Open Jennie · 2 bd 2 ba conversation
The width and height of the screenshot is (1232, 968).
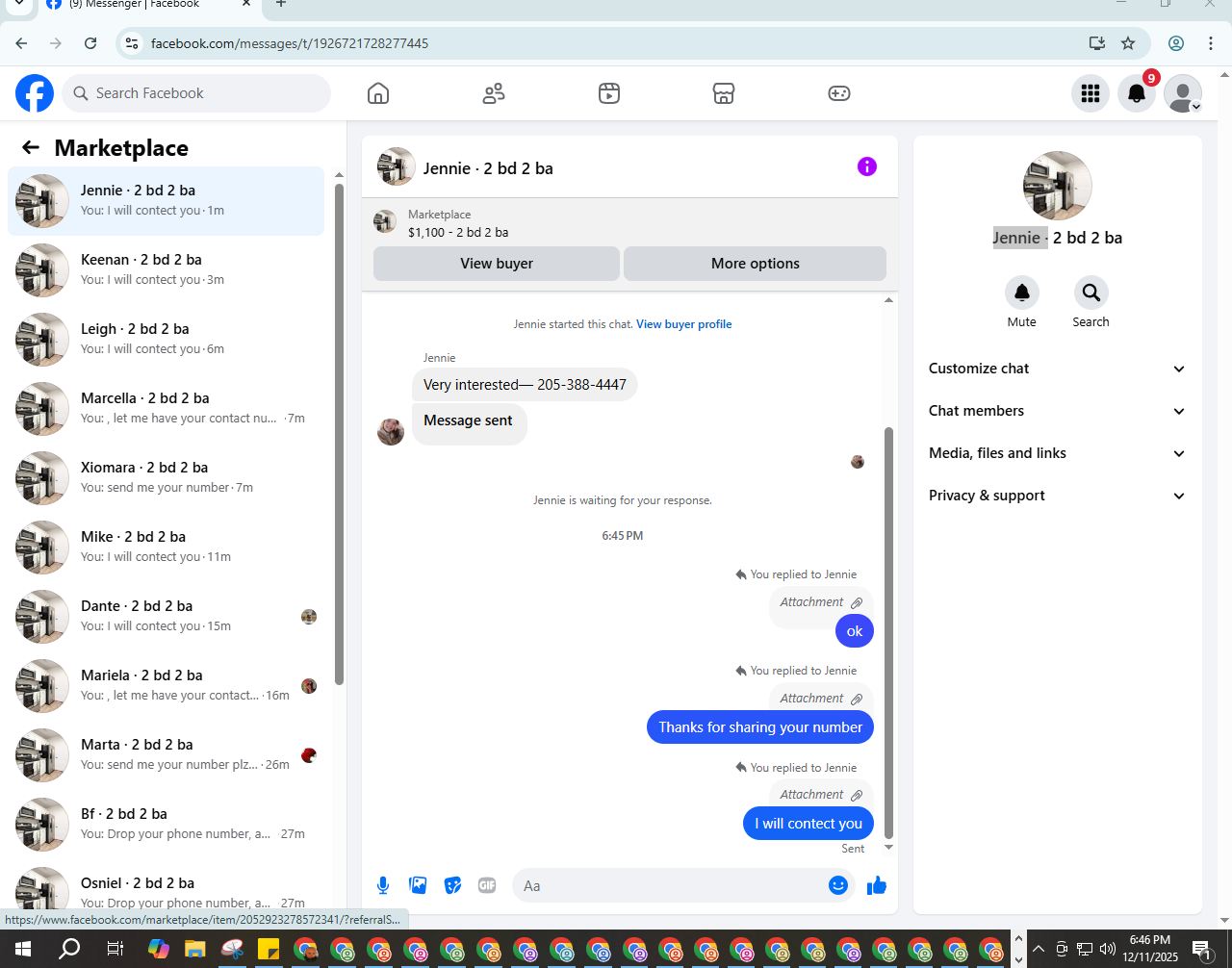167,200
